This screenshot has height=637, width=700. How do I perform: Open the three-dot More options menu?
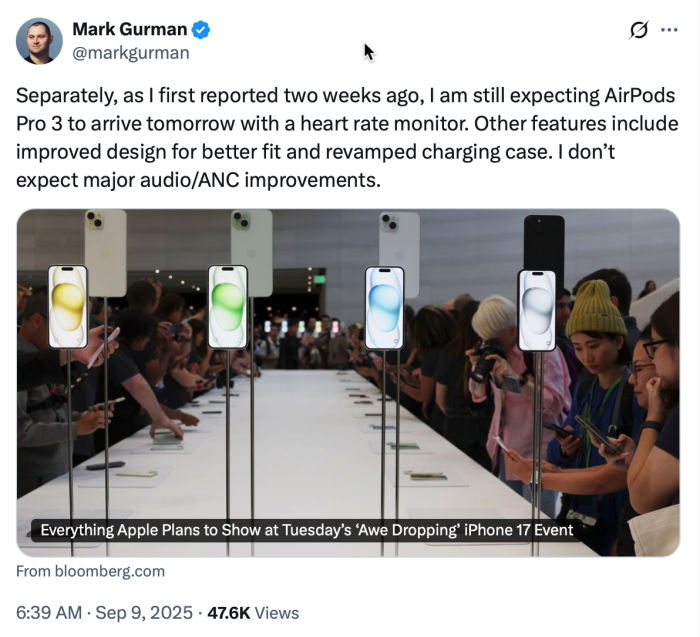[x=669, y=31]
